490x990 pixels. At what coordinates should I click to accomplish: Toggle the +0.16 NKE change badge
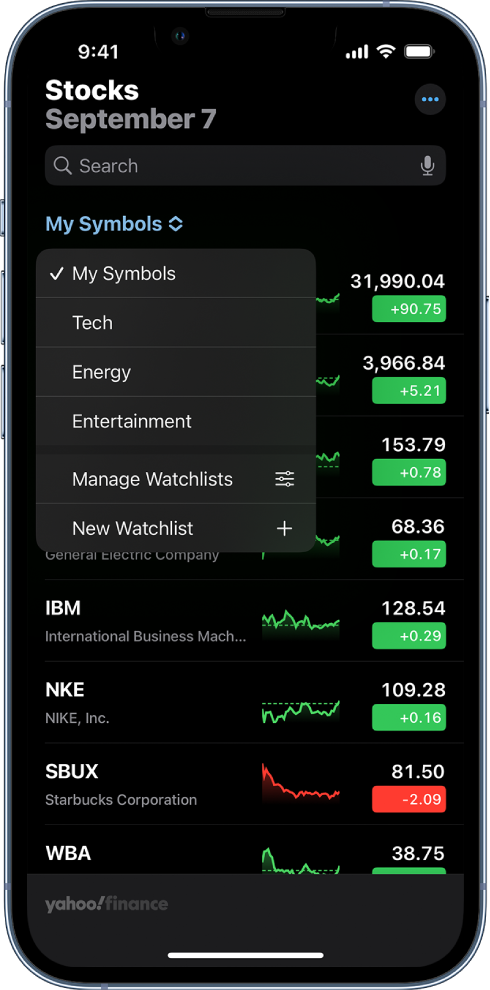409,718
